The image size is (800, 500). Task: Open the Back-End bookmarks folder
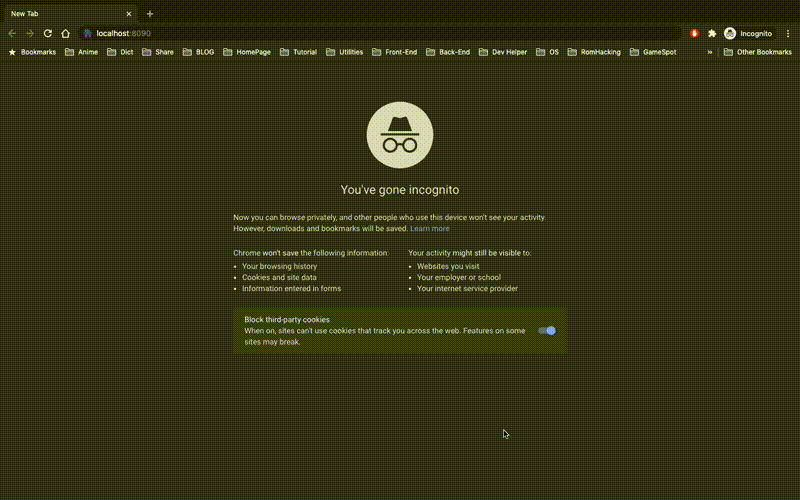[x=448, y=52]
